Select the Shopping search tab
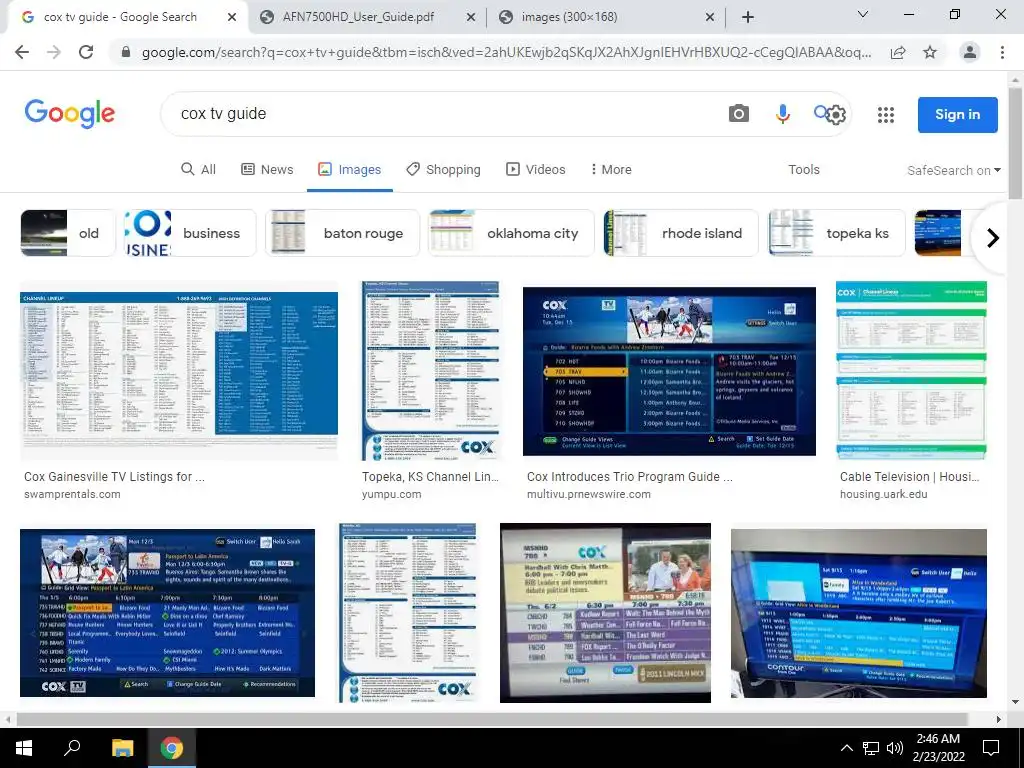The width and height of the screenshot is (1024, 768). (443, 170)
